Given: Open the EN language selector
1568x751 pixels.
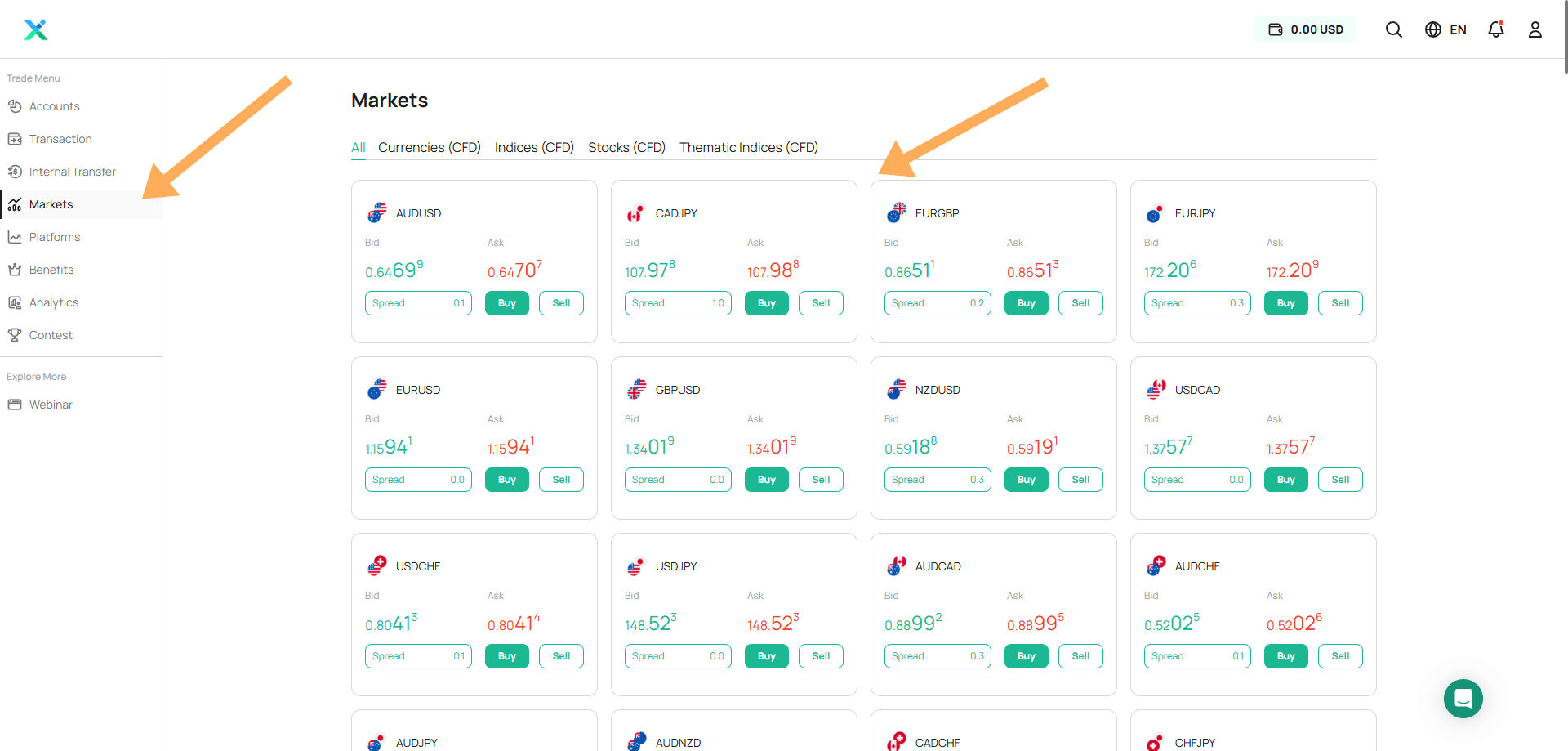Looking at the screenshot, I should (1445, 29).
